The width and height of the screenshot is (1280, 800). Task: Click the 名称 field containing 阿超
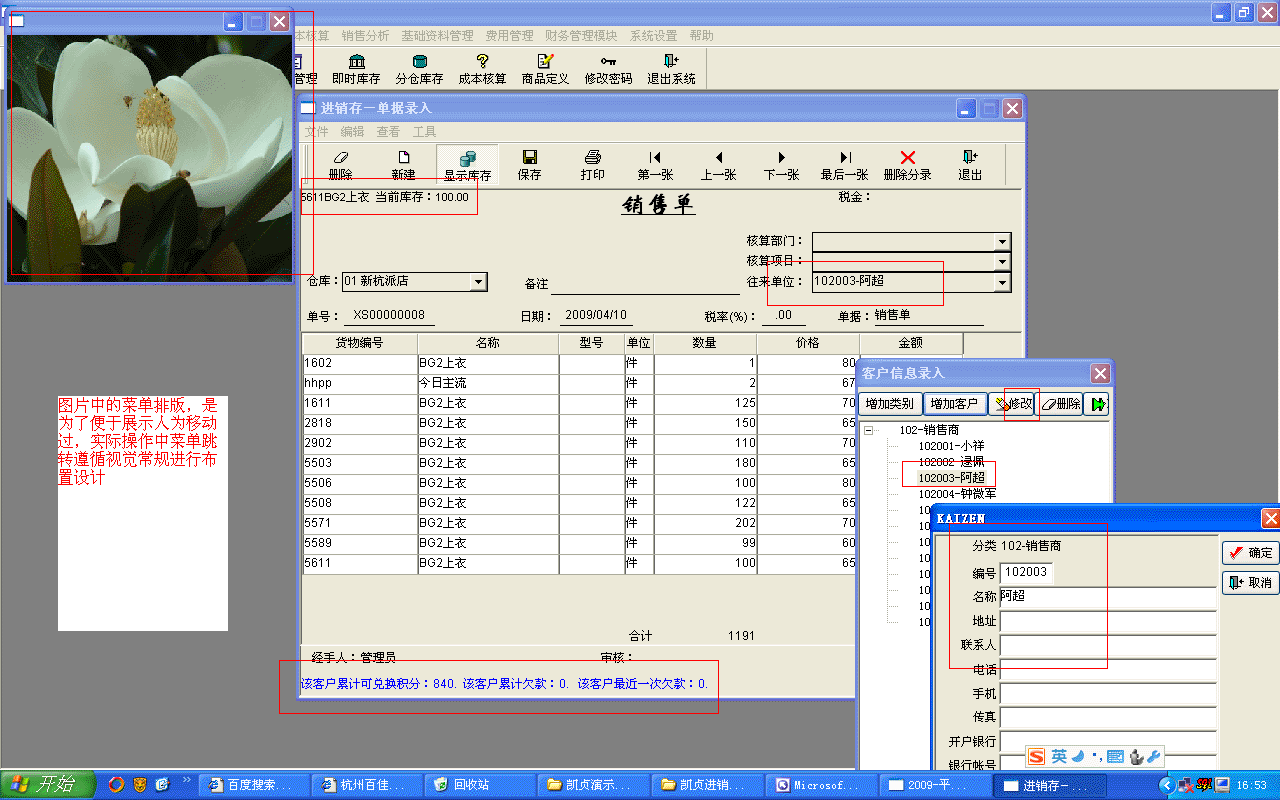pos(1108,597)
